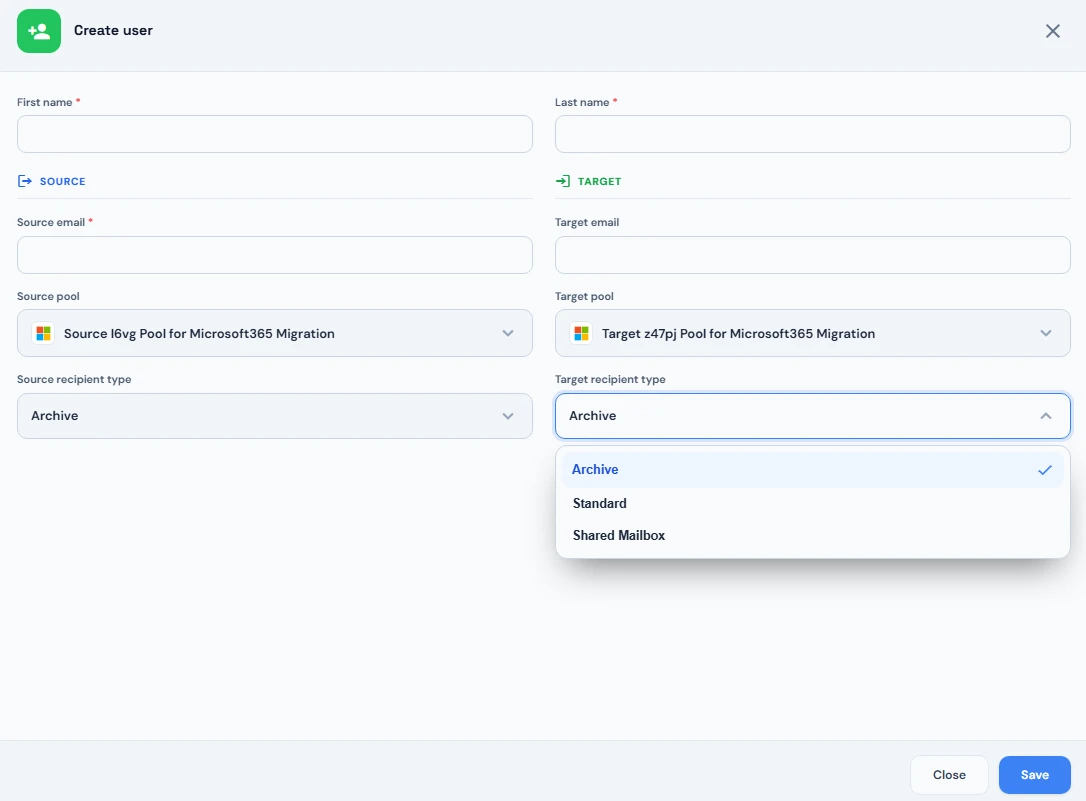Choose Standard recipient type option
The width and height of the screenshot is (1086, 801).
pos(812,503)
